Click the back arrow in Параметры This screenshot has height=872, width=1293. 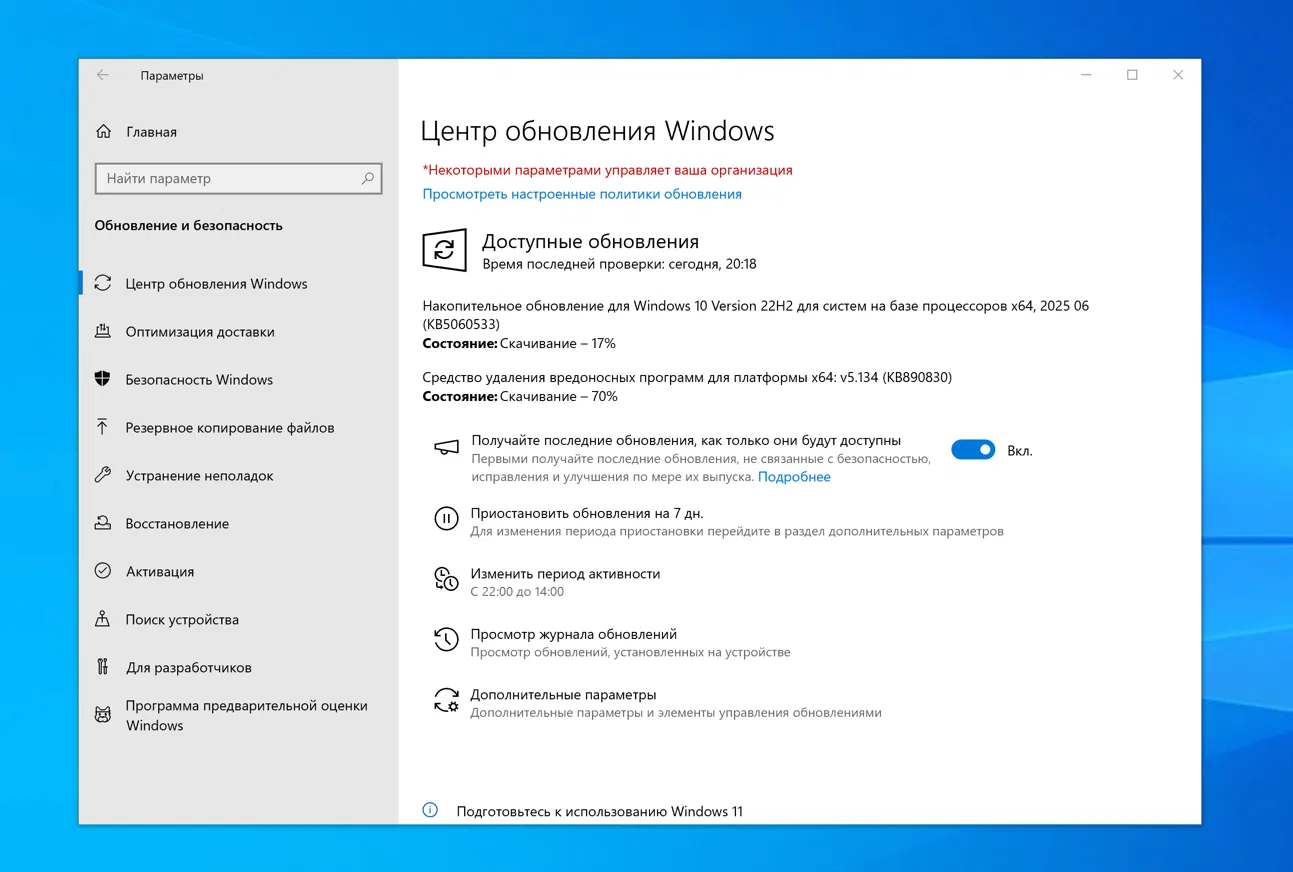[102, 75]
